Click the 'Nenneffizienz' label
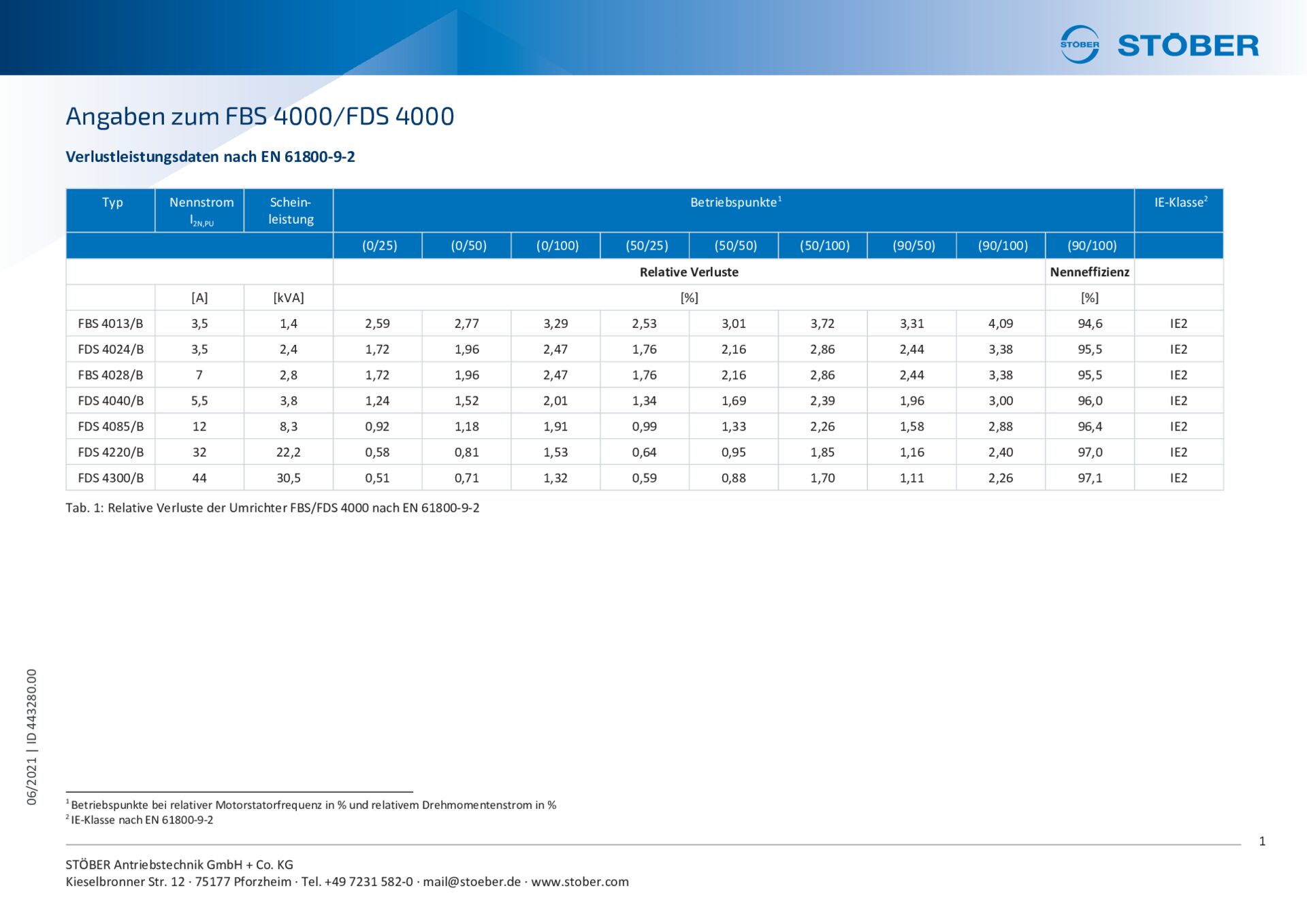 [x=1090, y=272]
